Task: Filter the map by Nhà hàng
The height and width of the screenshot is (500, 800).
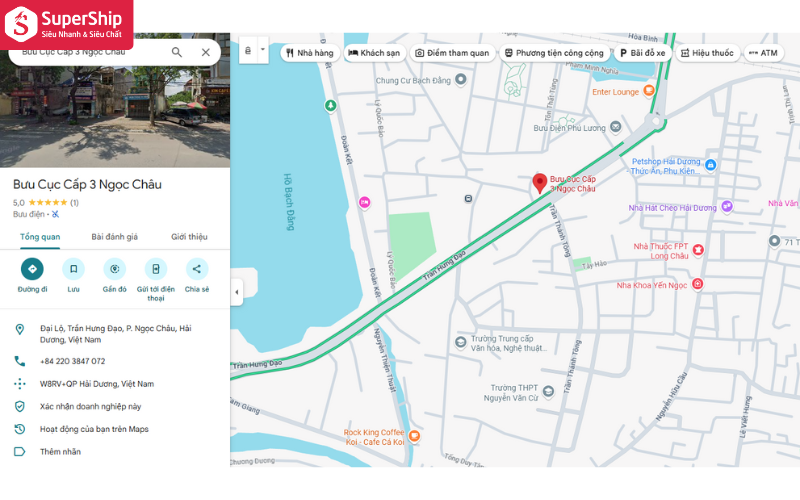Action: [310, 53]
